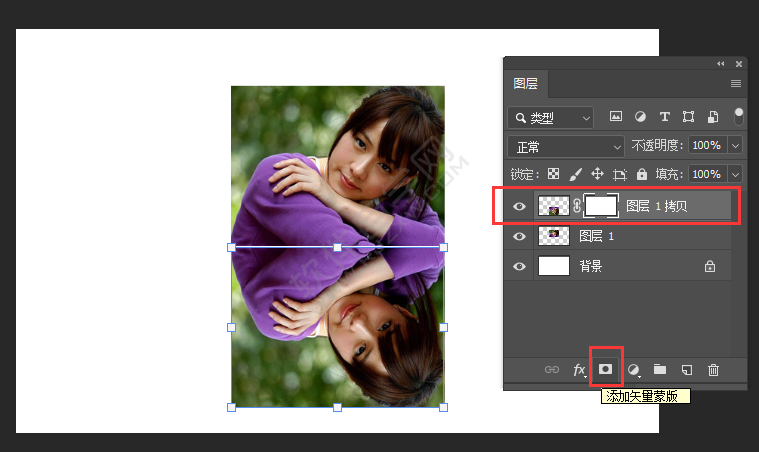
Task: Create a new layer group
Action: point(660,370)
